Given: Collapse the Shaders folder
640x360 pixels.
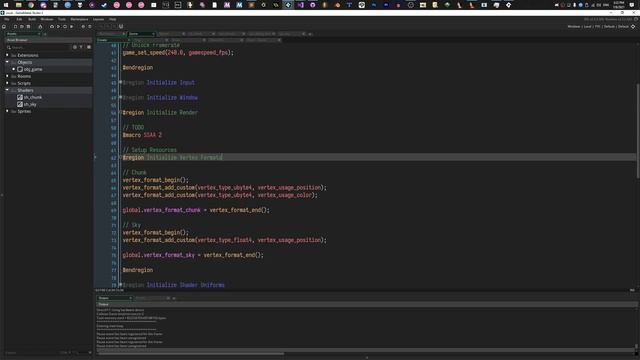Looking at the screenshot, I should coord(7,90).
